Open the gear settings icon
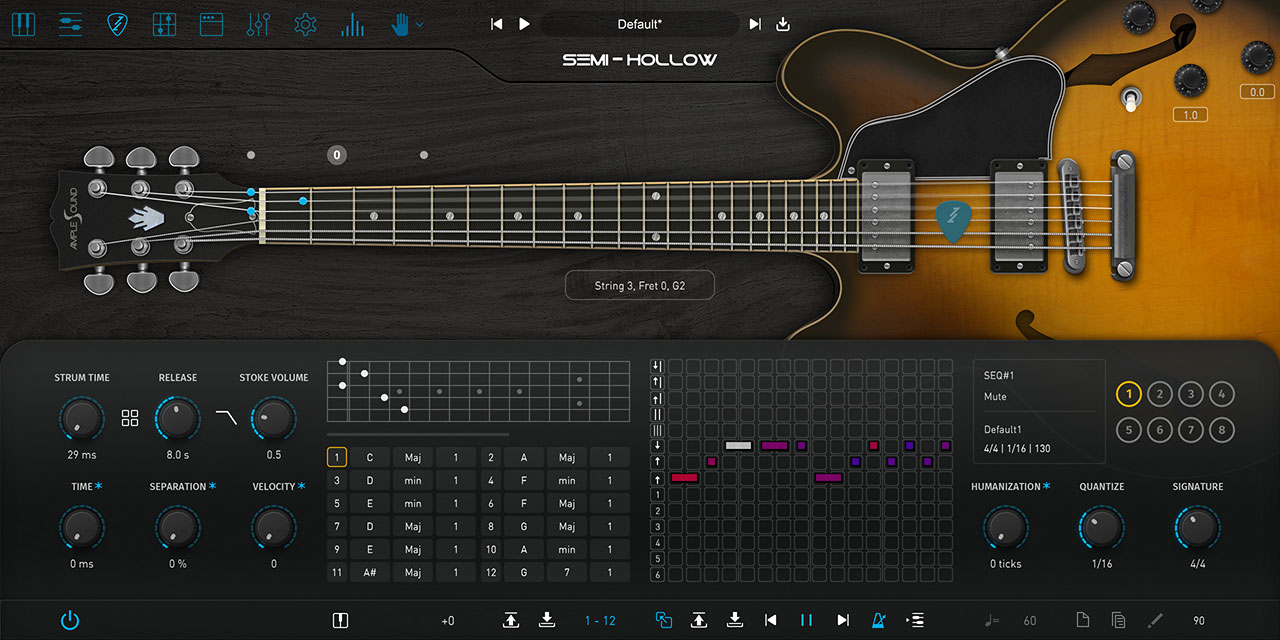Viewport: 1280px width, 640px height. tap(305, 24)
